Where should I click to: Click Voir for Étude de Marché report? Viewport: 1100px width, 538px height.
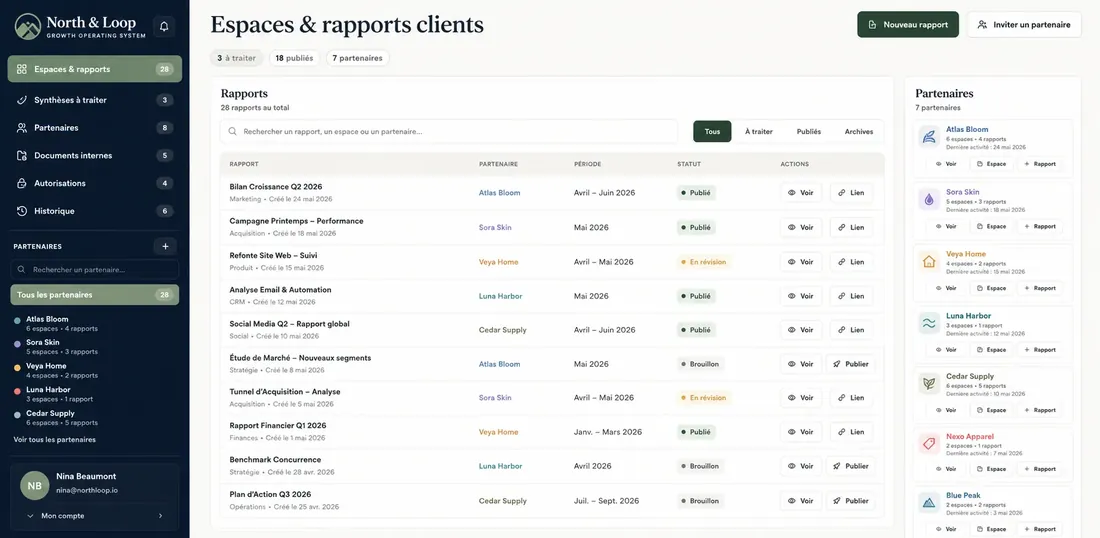[x=800, y=364]
